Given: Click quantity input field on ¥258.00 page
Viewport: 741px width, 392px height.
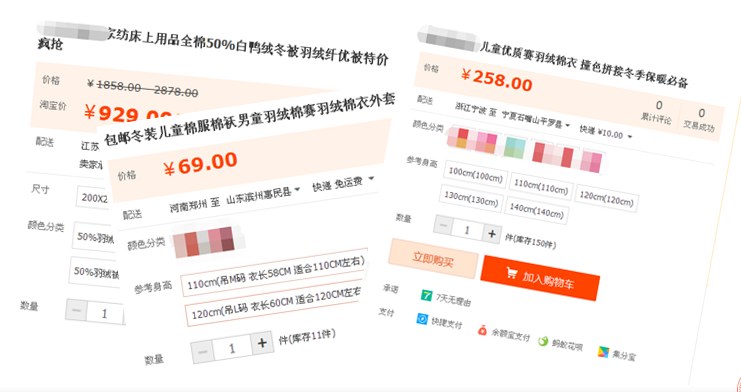Looking at the screenshot, I should pos(467,230).
